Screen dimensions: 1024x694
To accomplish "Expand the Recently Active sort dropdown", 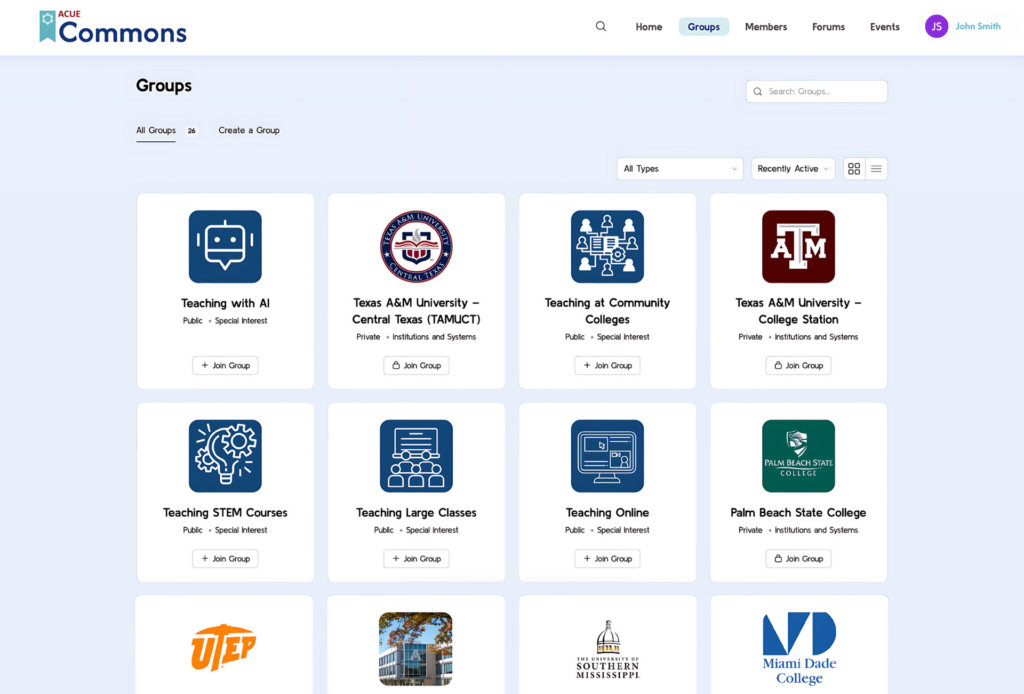I will point(793,168).
